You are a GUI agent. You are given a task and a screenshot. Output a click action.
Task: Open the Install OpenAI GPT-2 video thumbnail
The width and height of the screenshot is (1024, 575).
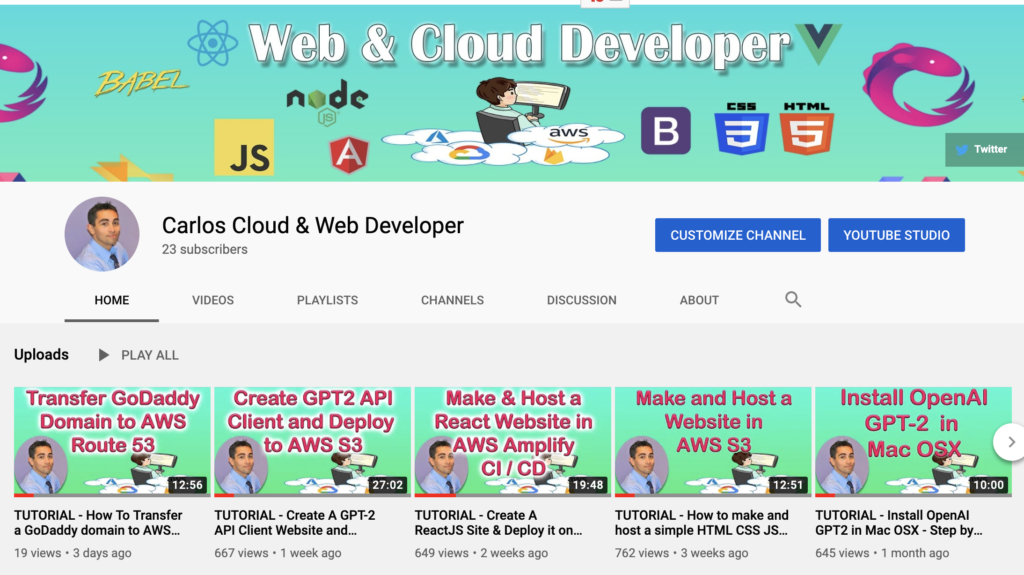coord(912,441)
